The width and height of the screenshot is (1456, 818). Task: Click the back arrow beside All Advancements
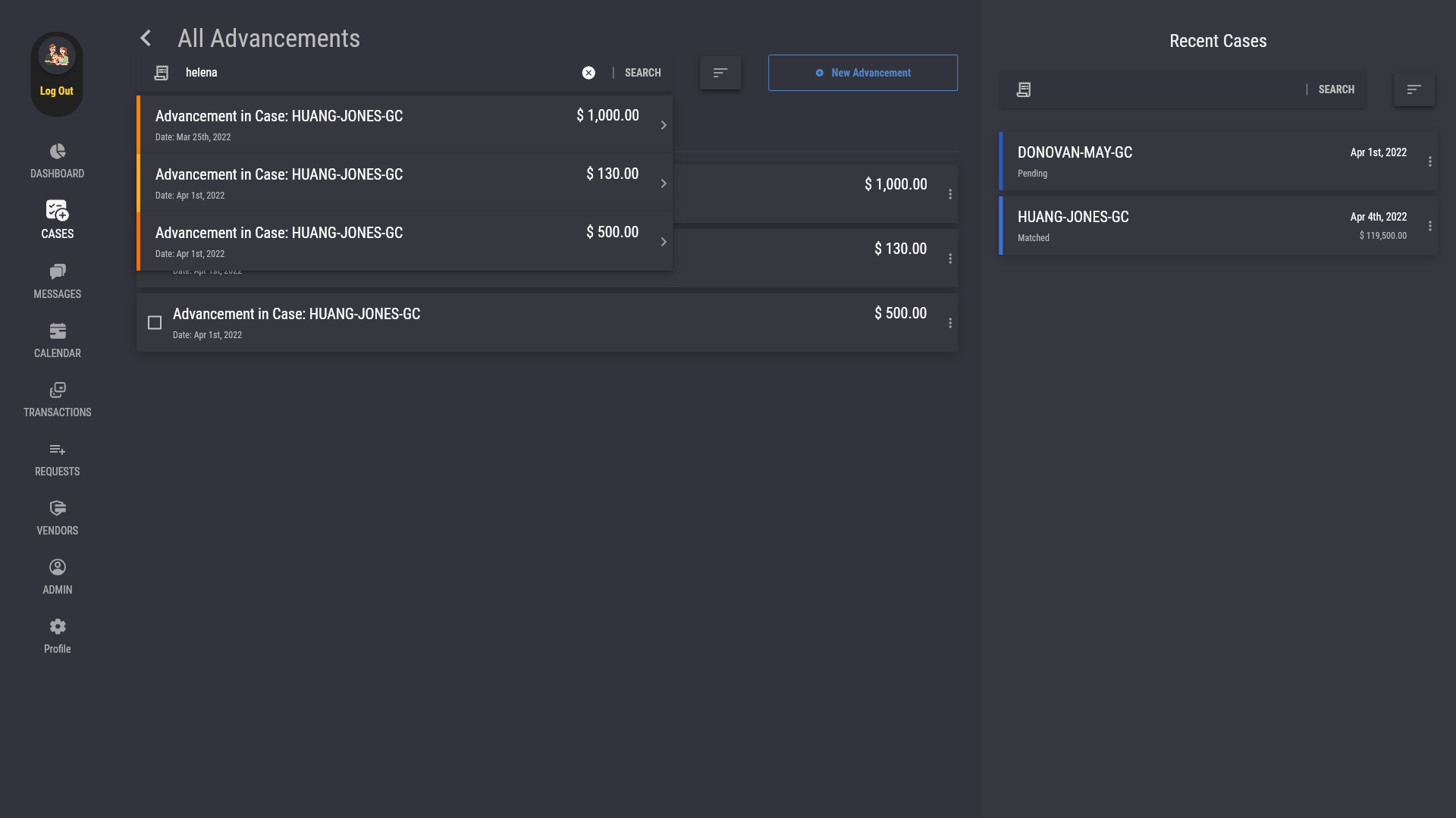146,38
